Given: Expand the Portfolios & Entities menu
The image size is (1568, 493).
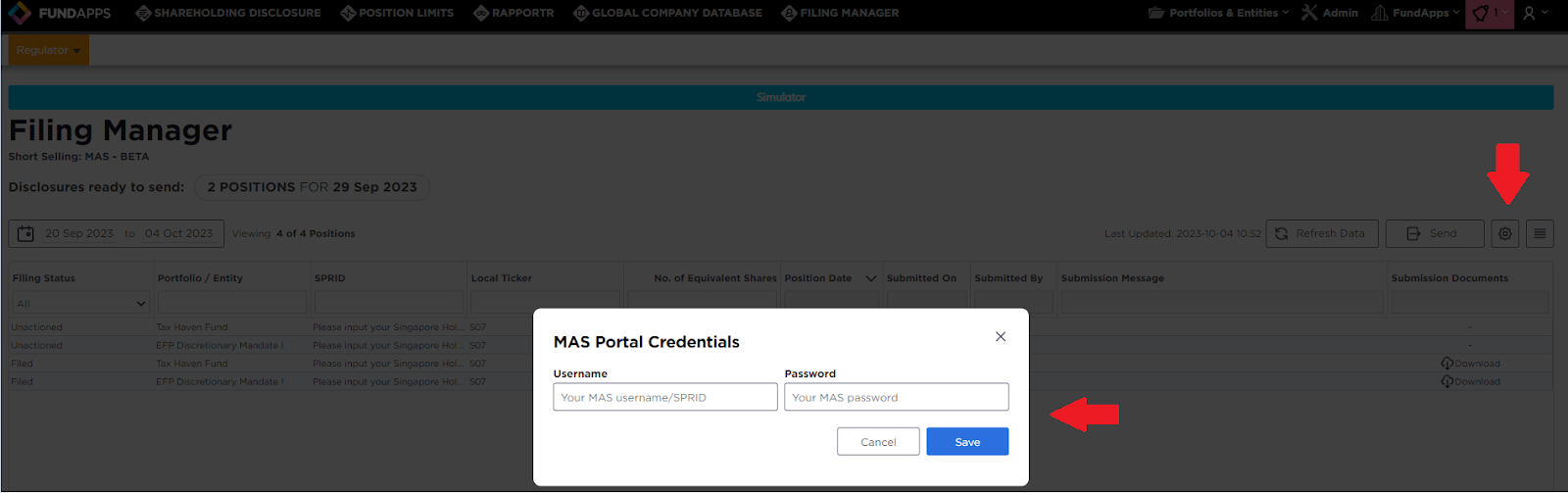Looking at the screenshot, I should point(1218,13).
